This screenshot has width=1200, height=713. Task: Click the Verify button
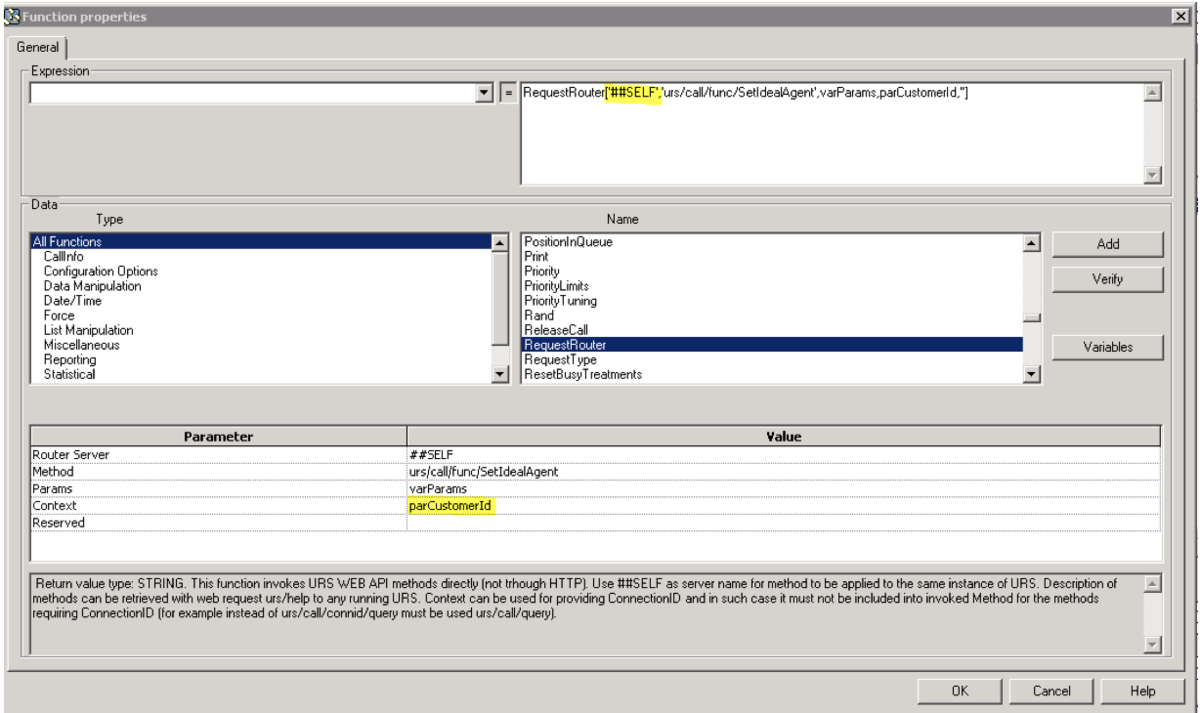point(1106,280)
